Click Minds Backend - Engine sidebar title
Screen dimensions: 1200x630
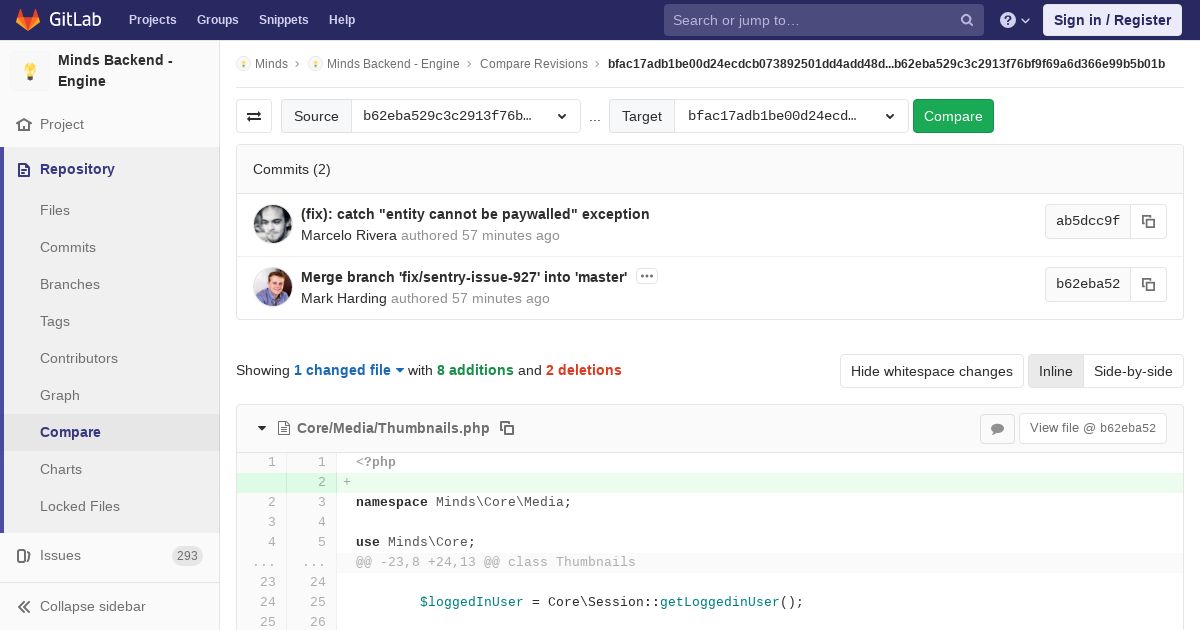[115, 71]
